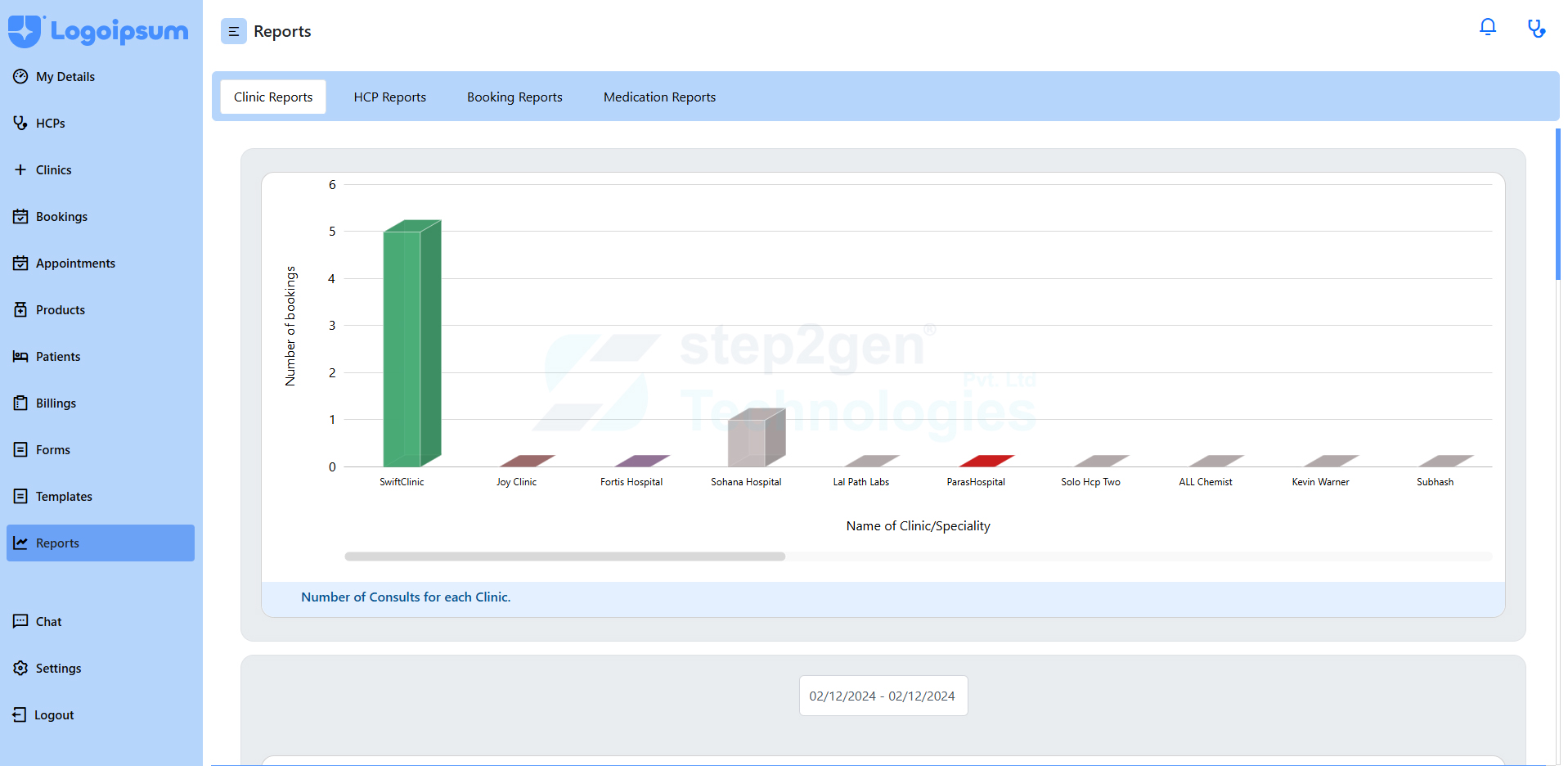
Task: Open My Details page
Action: pyautogui.click(x=101, y=76)
